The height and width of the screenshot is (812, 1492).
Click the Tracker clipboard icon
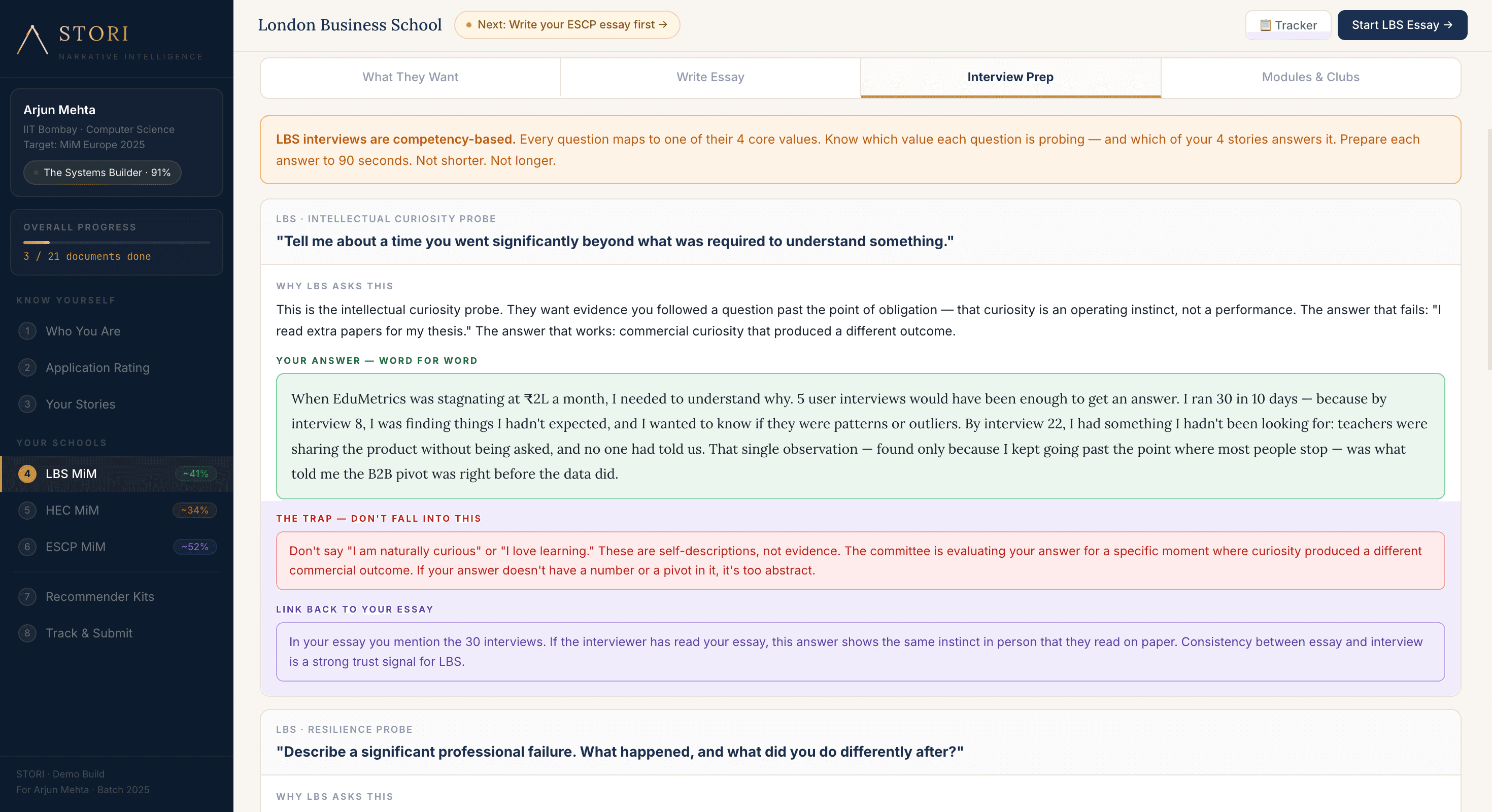1265,25
